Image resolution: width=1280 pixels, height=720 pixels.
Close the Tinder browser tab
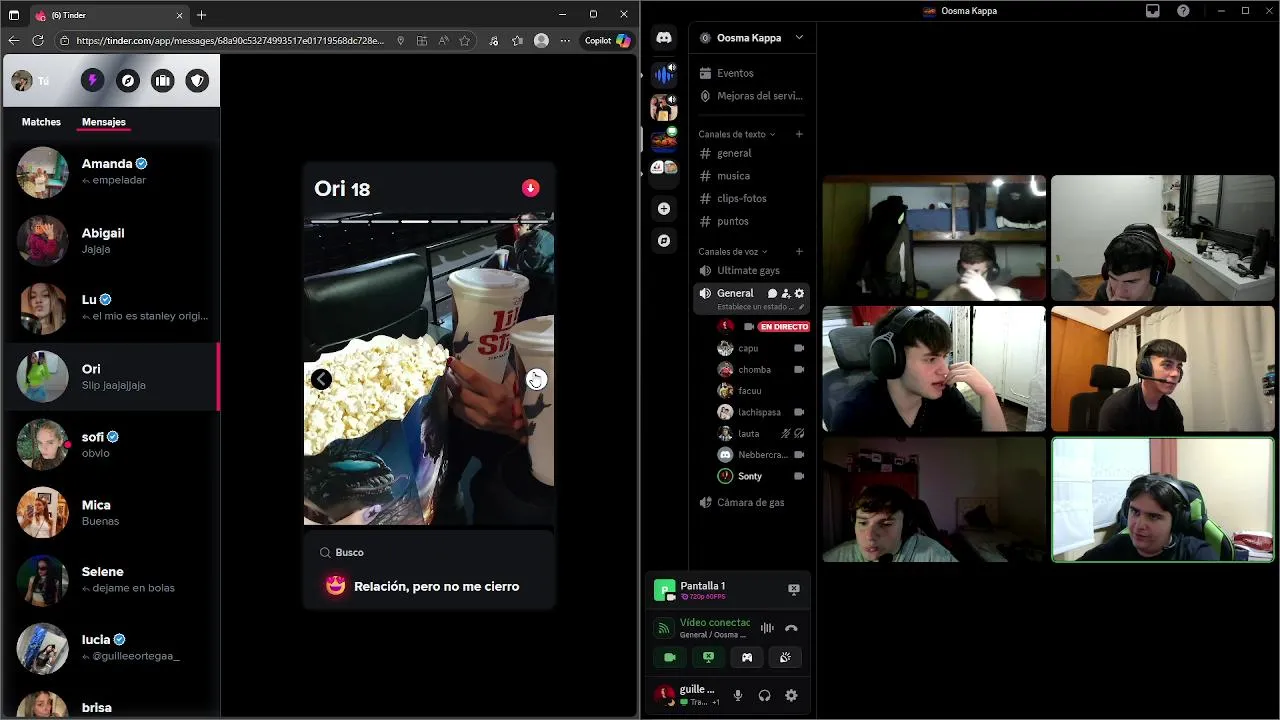[x=180, y=15]
